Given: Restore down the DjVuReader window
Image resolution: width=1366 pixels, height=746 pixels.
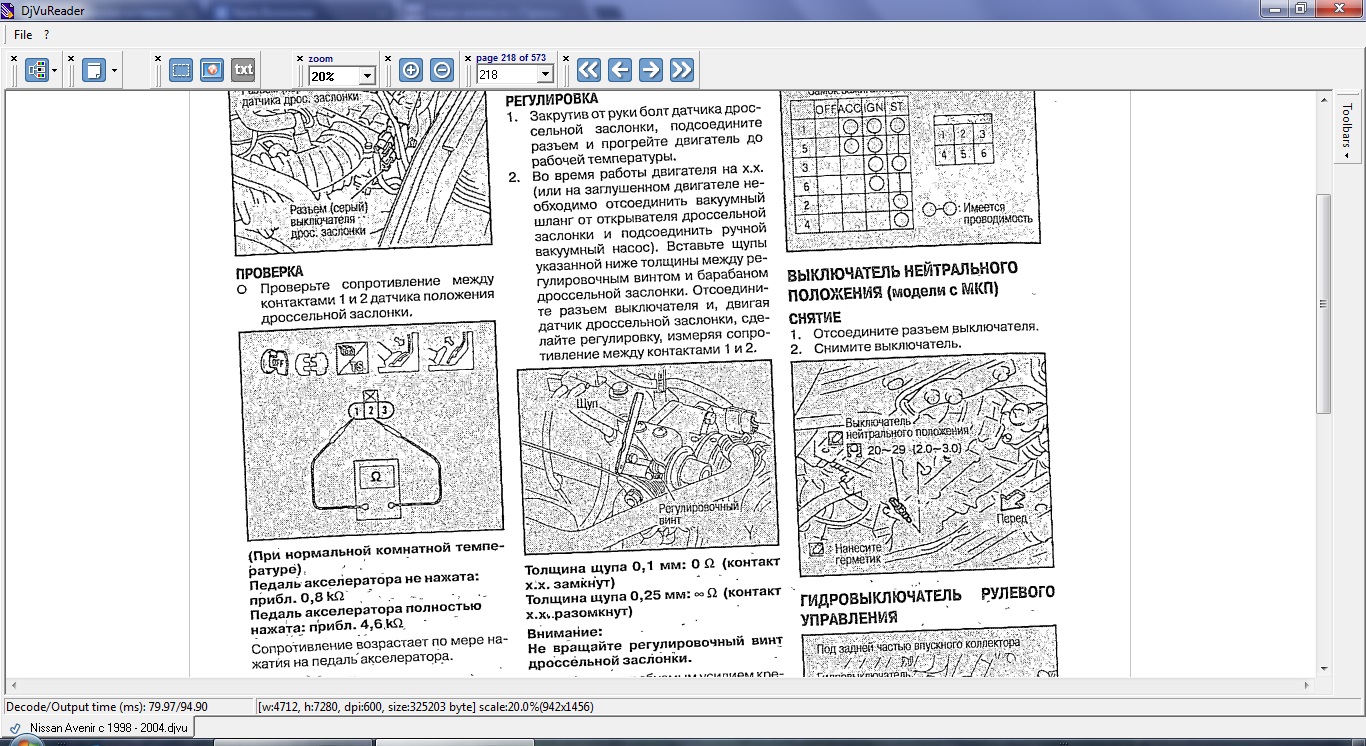Looking at the screenshot, I should [1300, 8].
